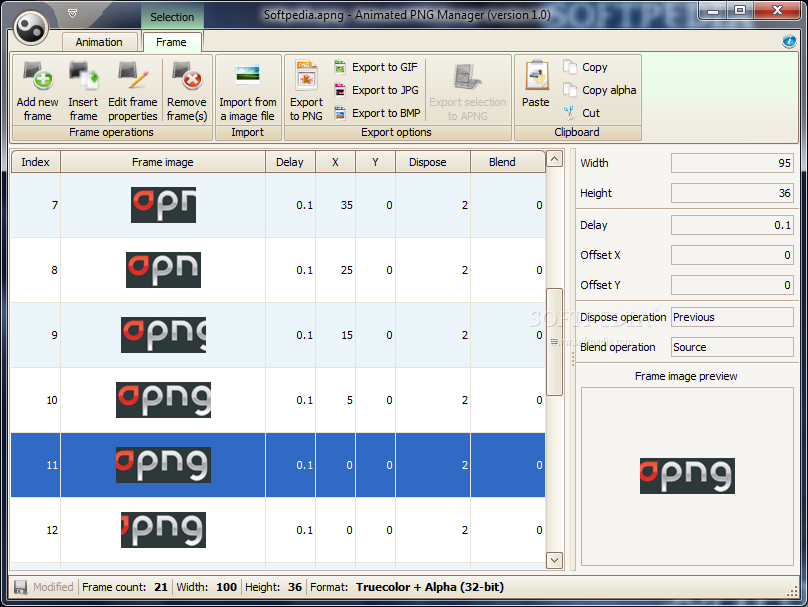The height and width of the screenshot is (607, 808).
Task: Export frame to PNG
Action: pyautogui.click(x=306, y=91)
